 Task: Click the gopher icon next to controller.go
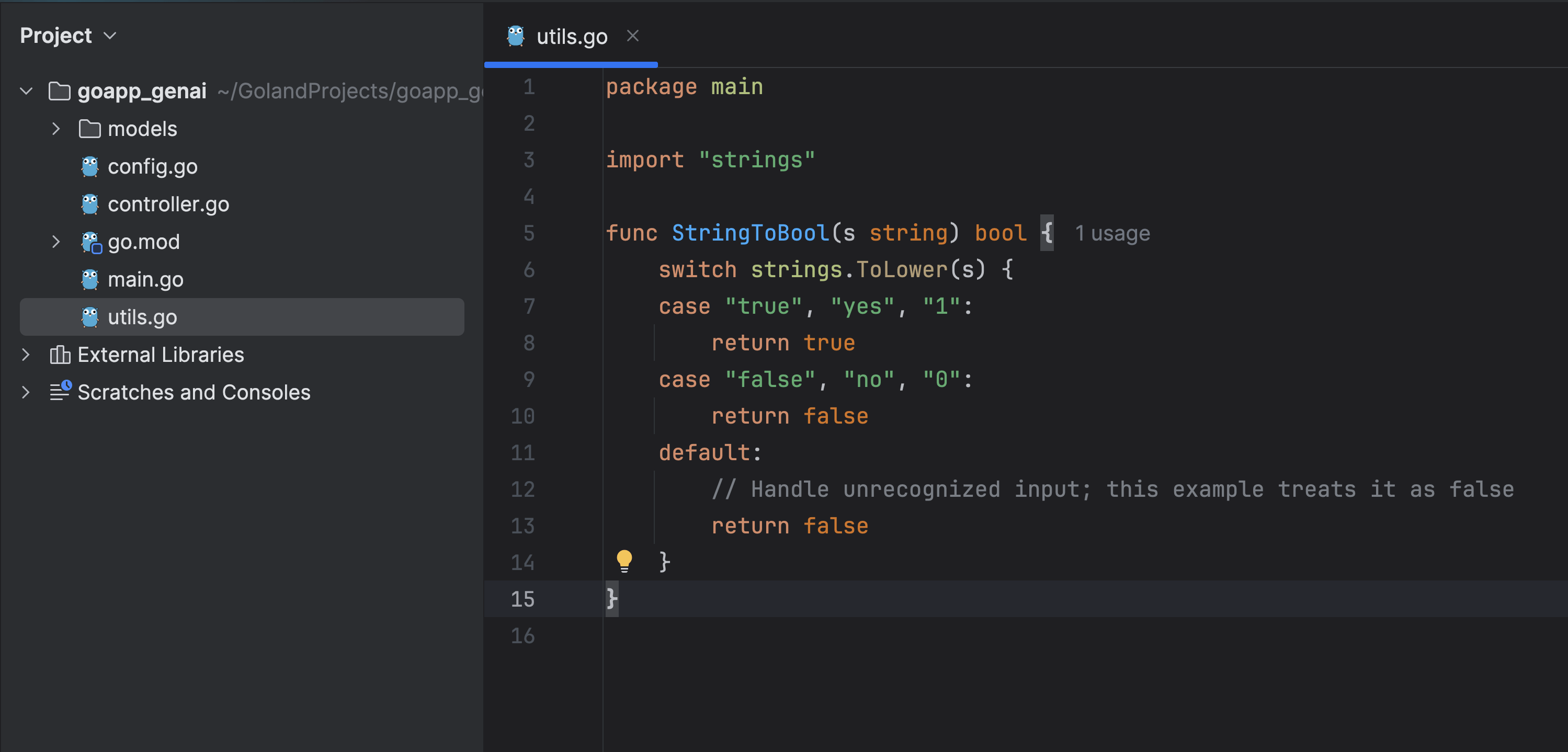pos(89,204)
